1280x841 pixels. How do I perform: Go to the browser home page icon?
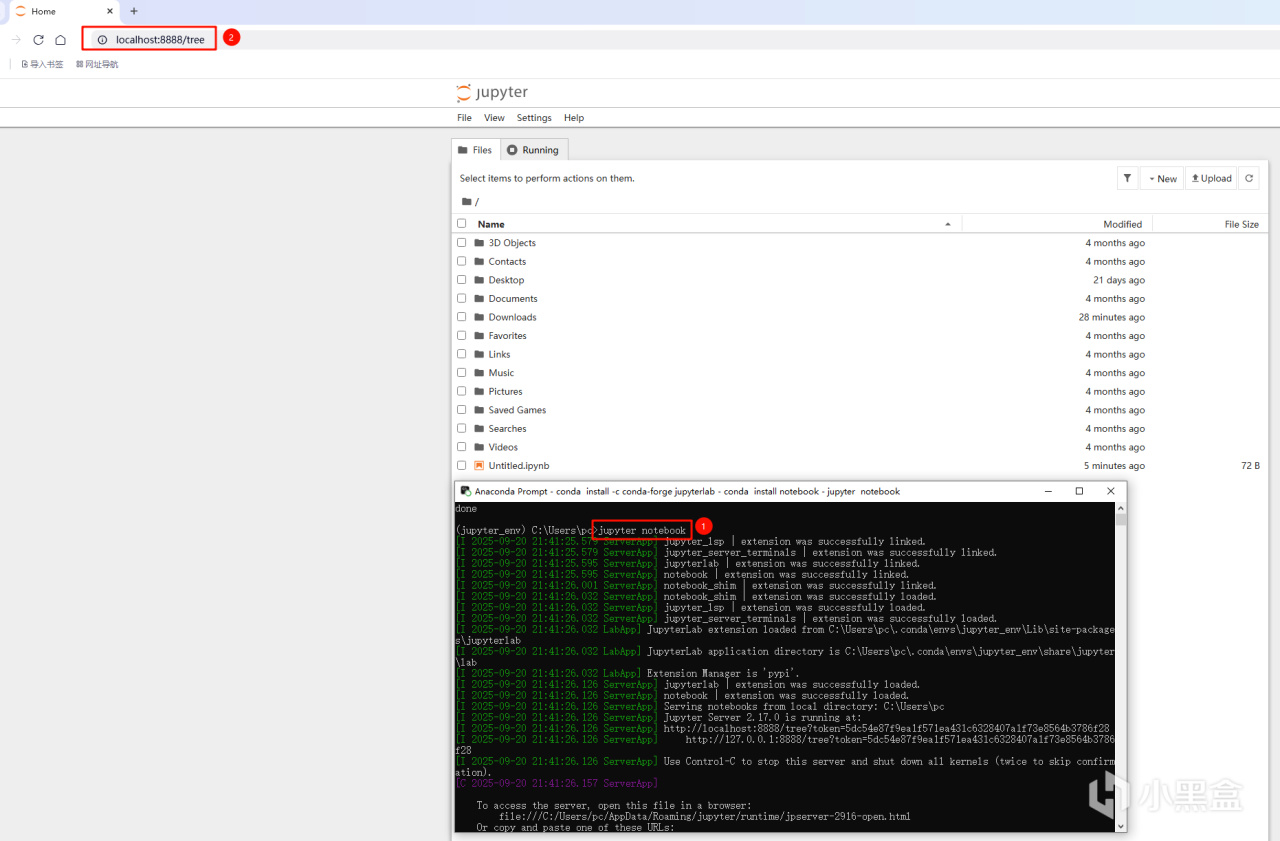tap(60, 40)
